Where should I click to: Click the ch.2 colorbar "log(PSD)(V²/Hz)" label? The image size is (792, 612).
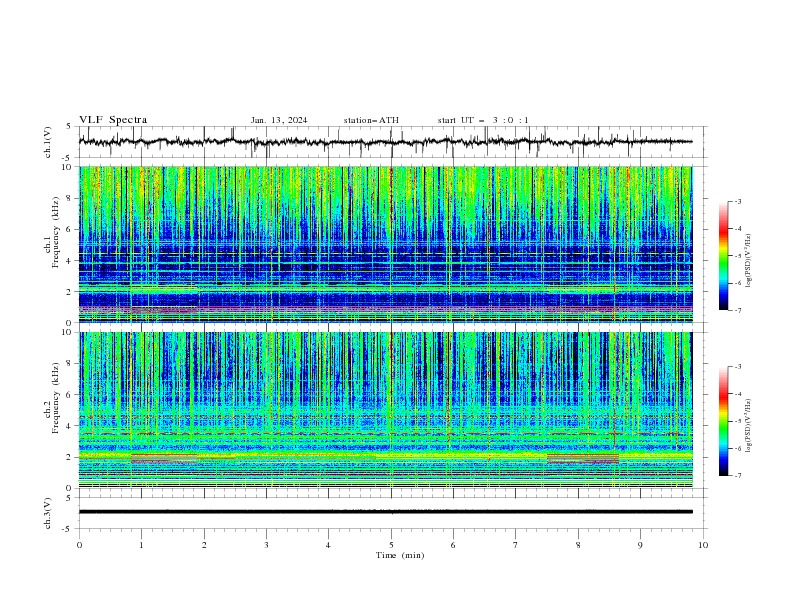[748, 426]
